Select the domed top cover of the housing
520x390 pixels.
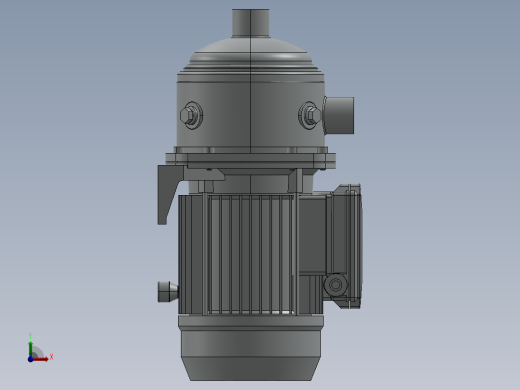(x=250, y=55)
